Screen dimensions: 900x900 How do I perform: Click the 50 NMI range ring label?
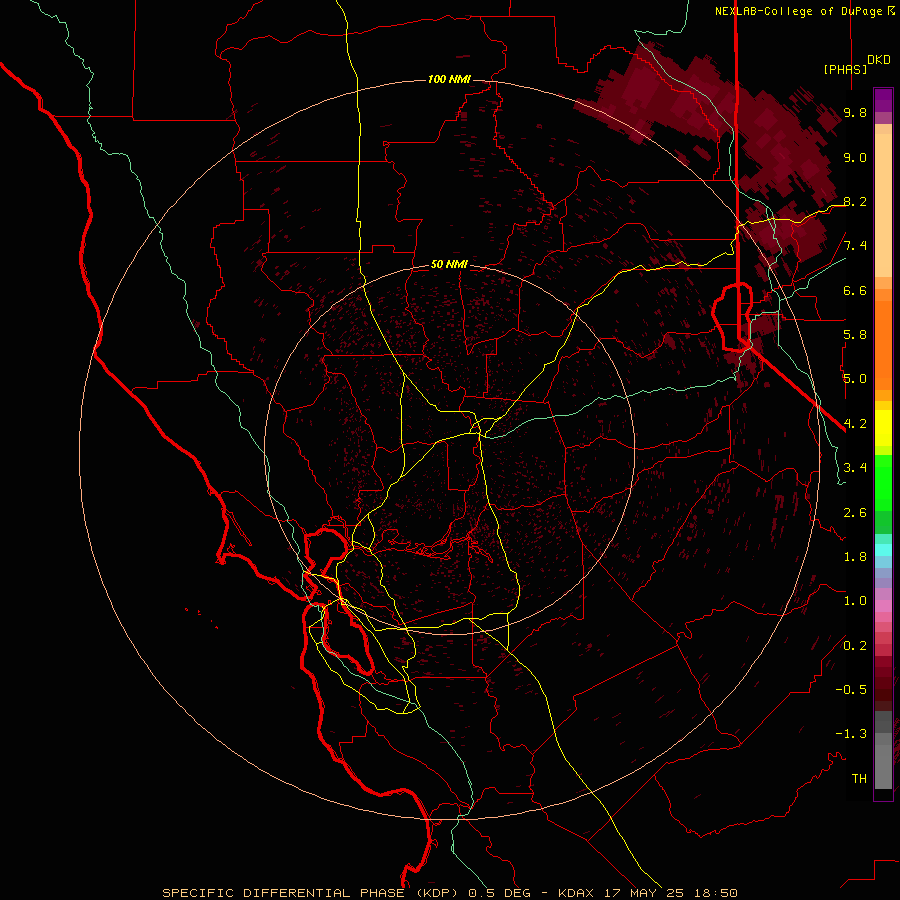(449, 264)
